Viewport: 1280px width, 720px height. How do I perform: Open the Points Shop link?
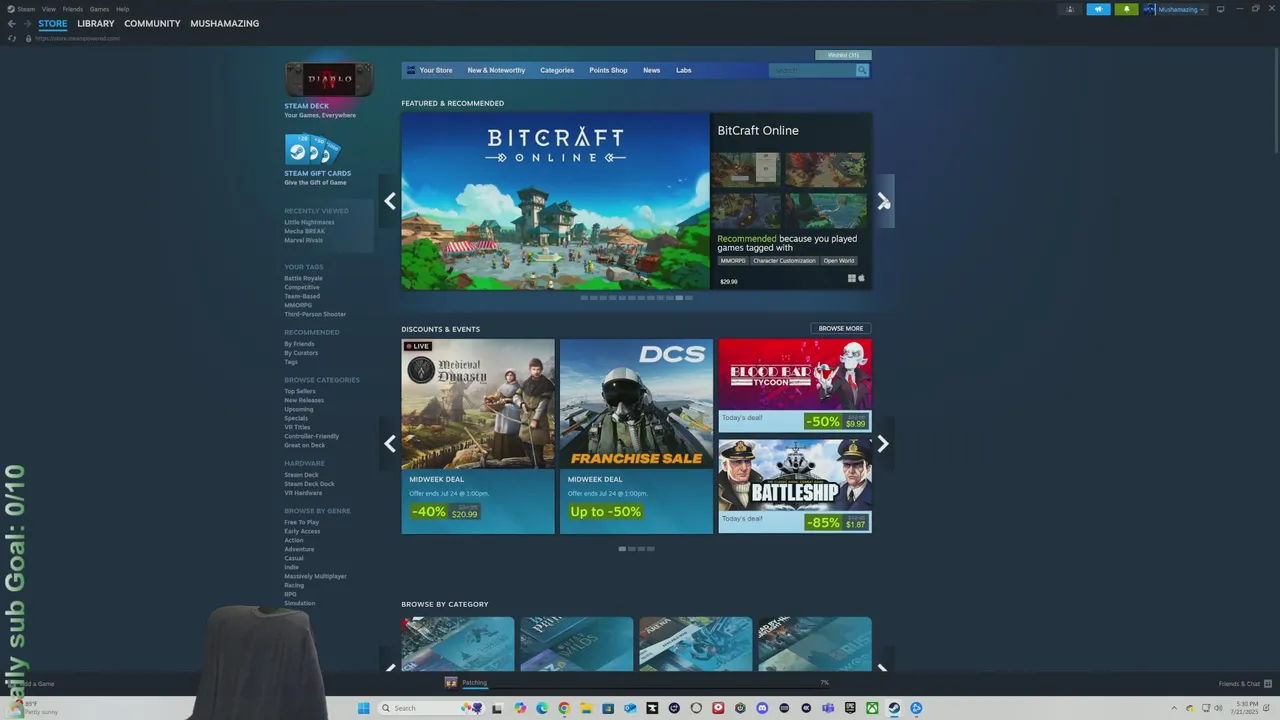tap(608, 70)
